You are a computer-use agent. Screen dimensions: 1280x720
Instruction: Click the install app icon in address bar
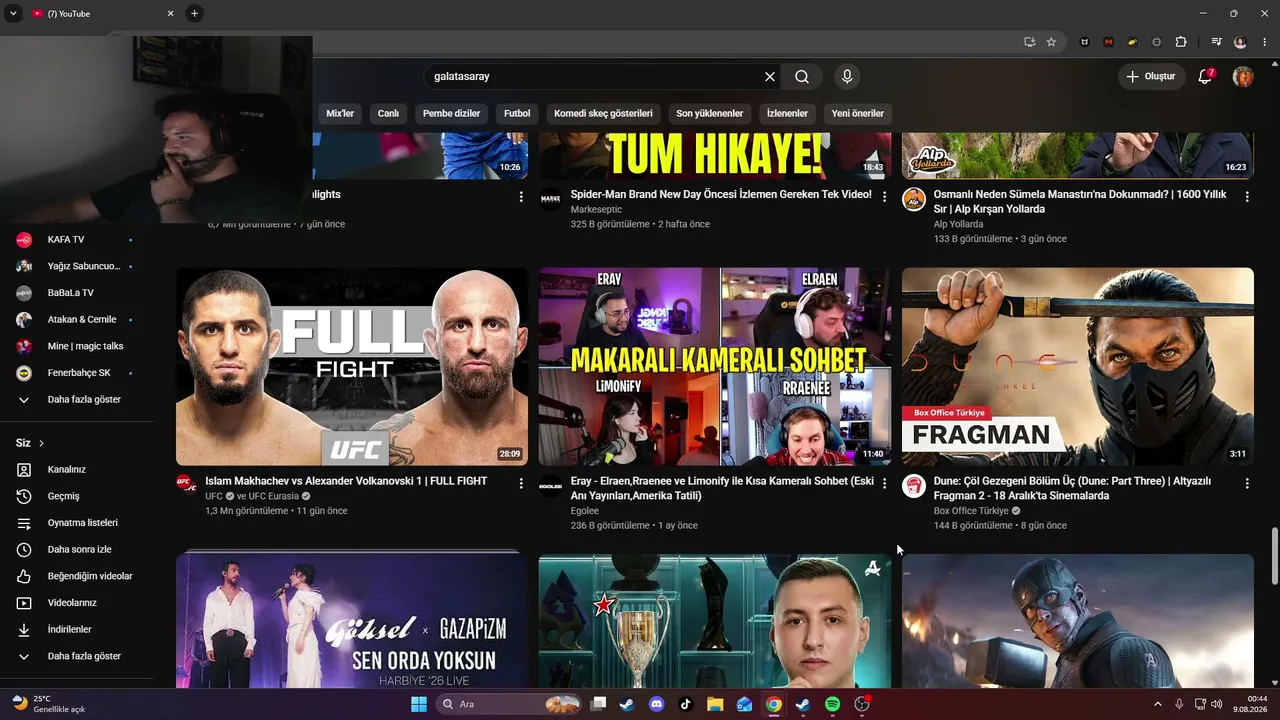pos(1029,42)
